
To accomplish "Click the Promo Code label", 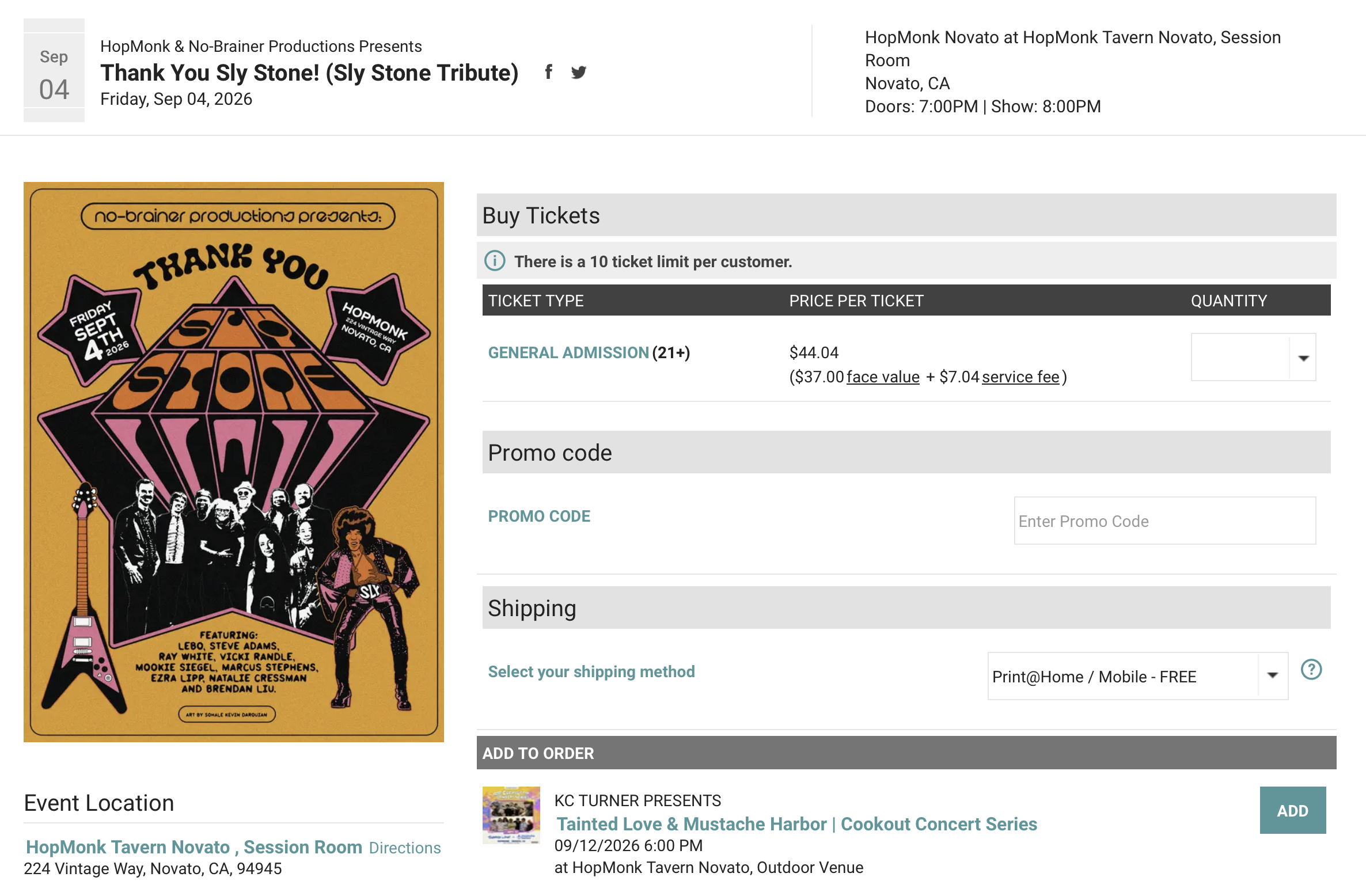I will [x=539, y=516].
